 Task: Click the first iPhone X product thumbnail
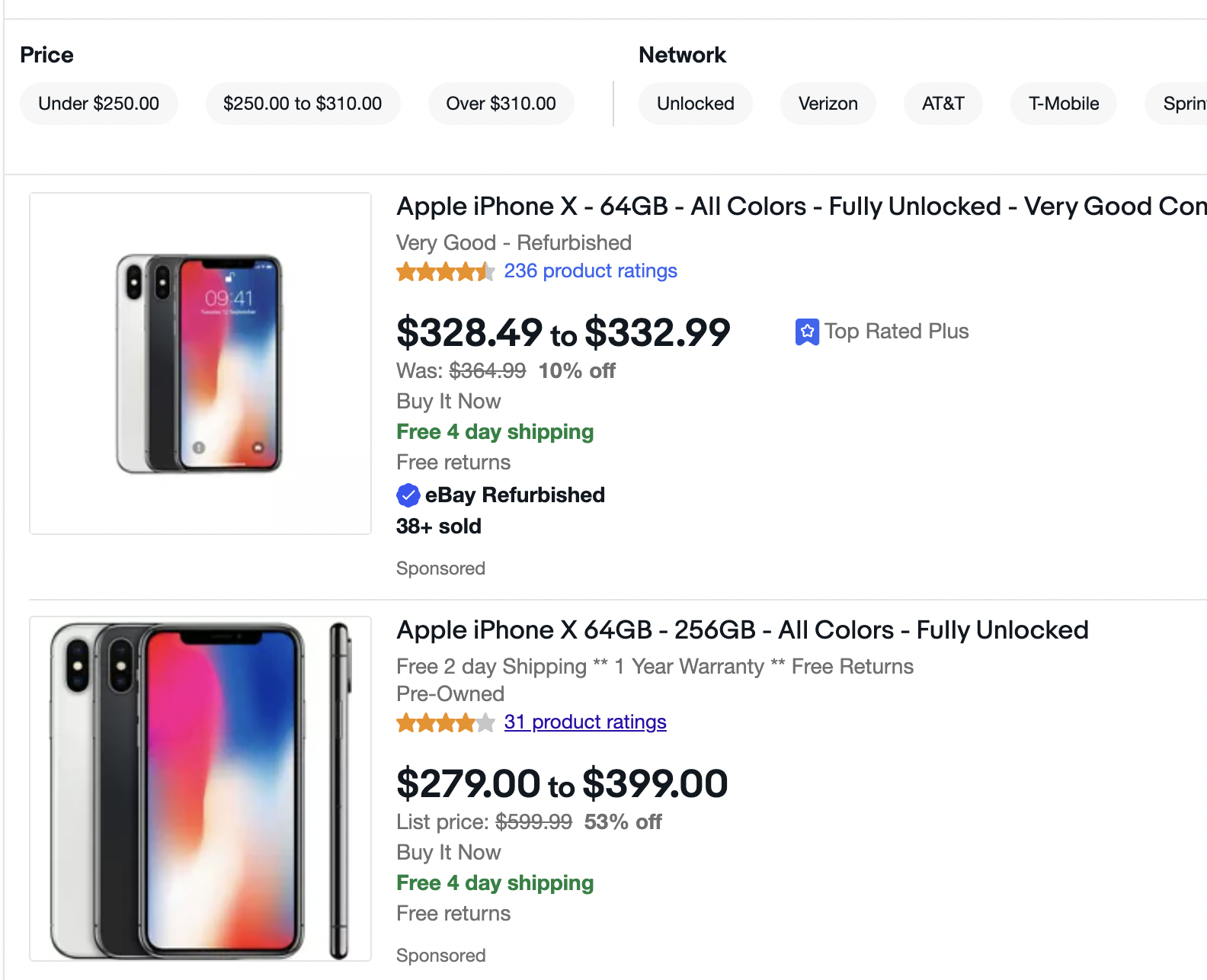coord(200,363)
